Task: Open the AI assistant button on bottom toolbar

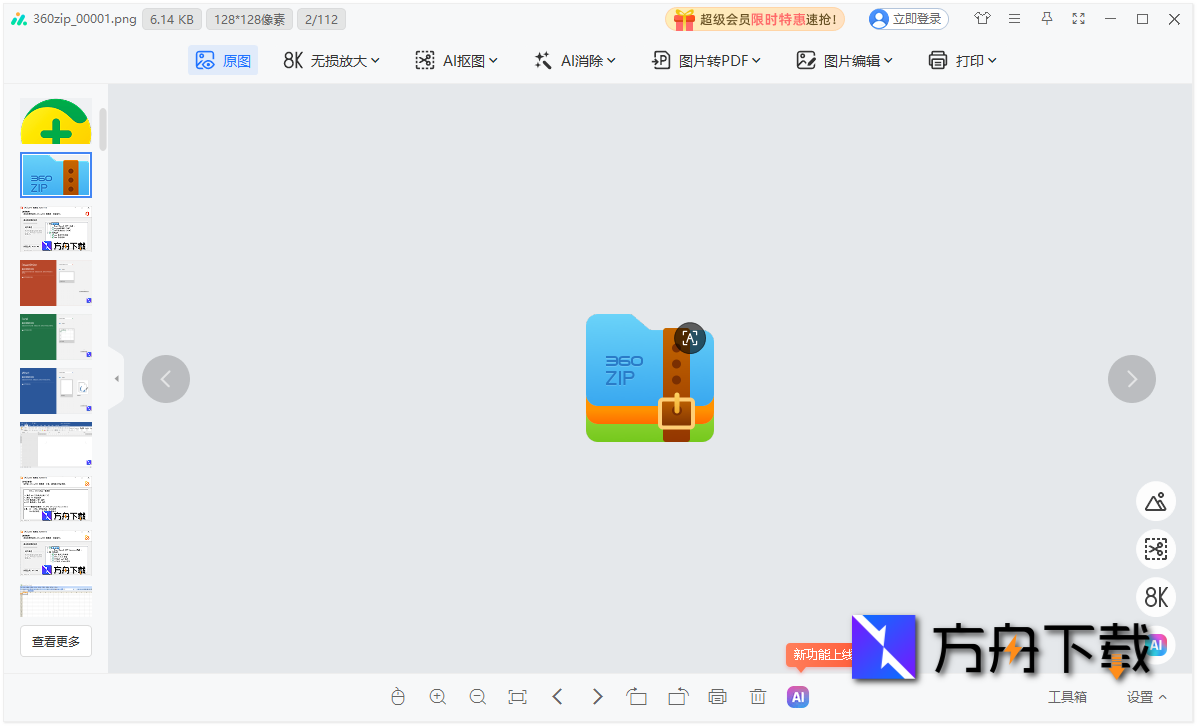Action: click(797, 696)
